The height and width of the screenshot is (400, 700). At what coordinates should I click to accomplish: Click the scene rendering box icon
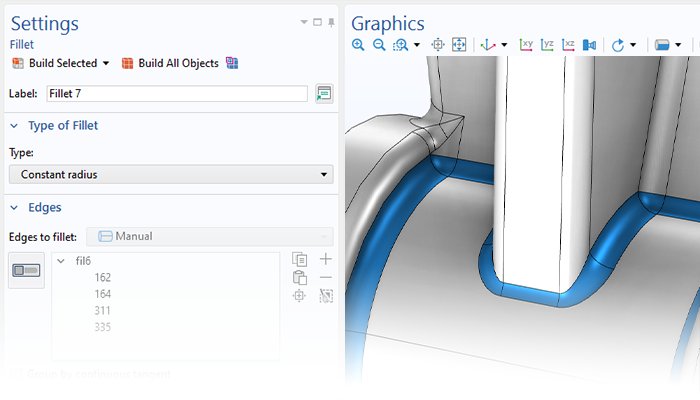662,45
